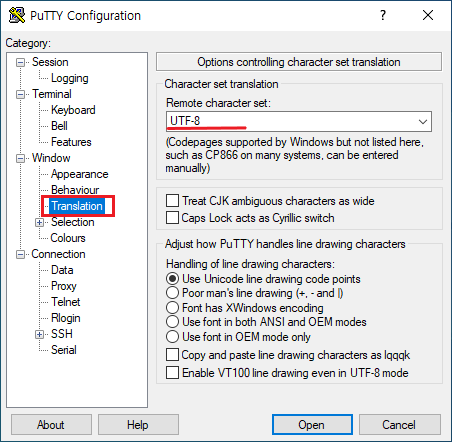The height and width of the screenshot is (442, 452).
Task: Select Proxy category
Action: (64, 286)
